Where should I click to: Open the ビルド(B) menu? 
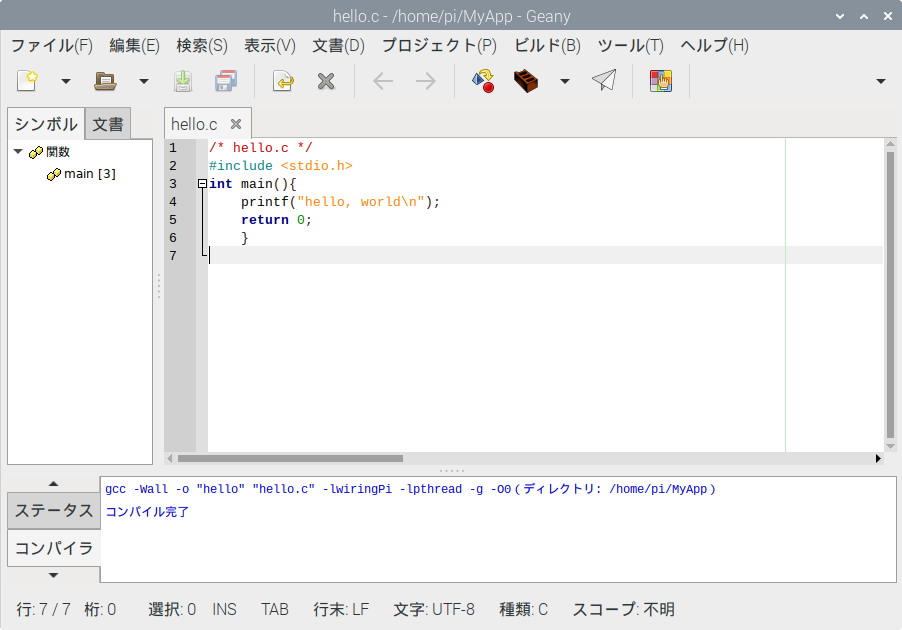pos(547,45)
